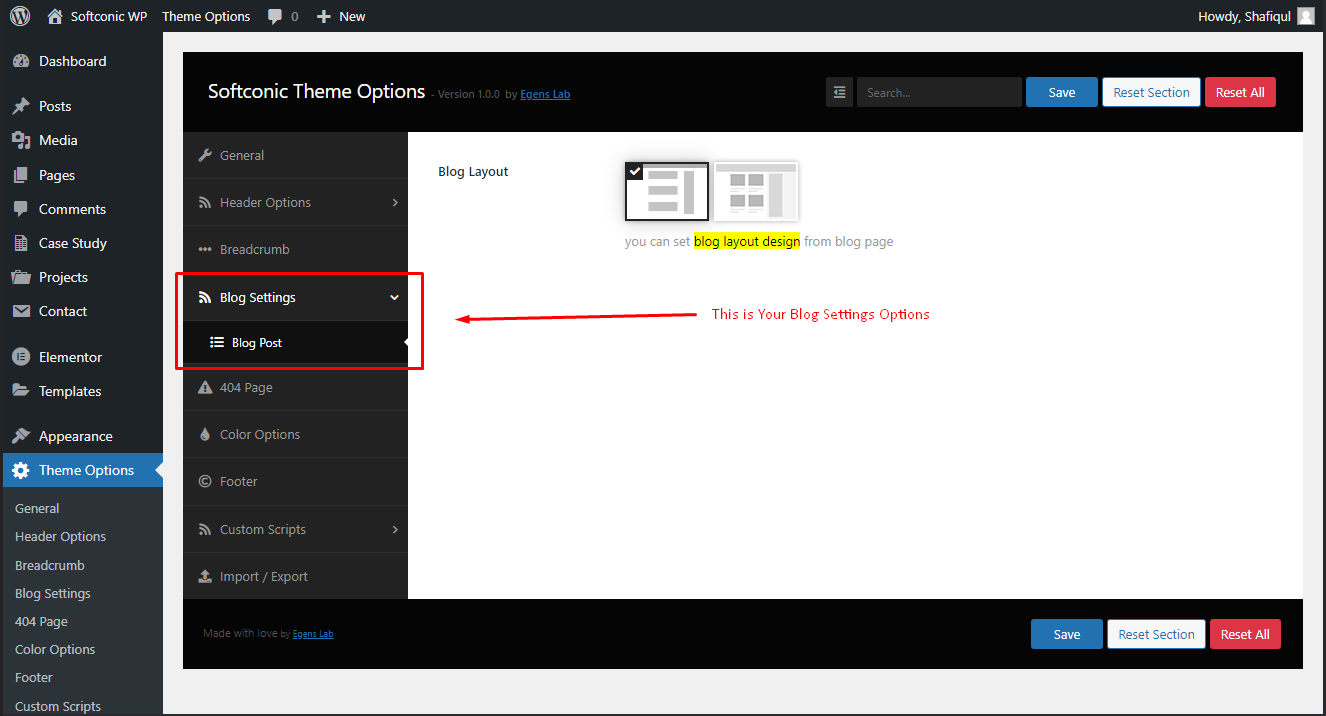Click the Import / Export icon
This screenshot has width=1326, height=716.
[x=205, y=576]
